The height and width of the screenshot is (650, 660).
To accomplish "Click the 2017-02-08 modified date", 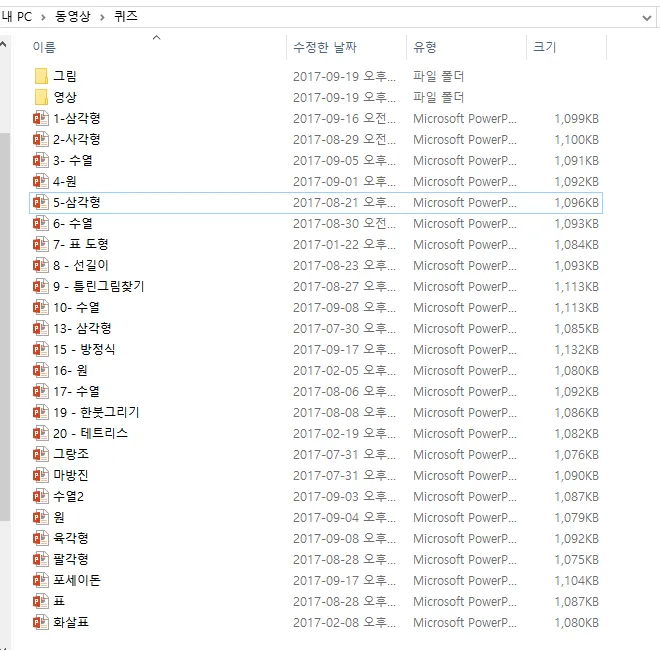I will click(x=344, y=623).
